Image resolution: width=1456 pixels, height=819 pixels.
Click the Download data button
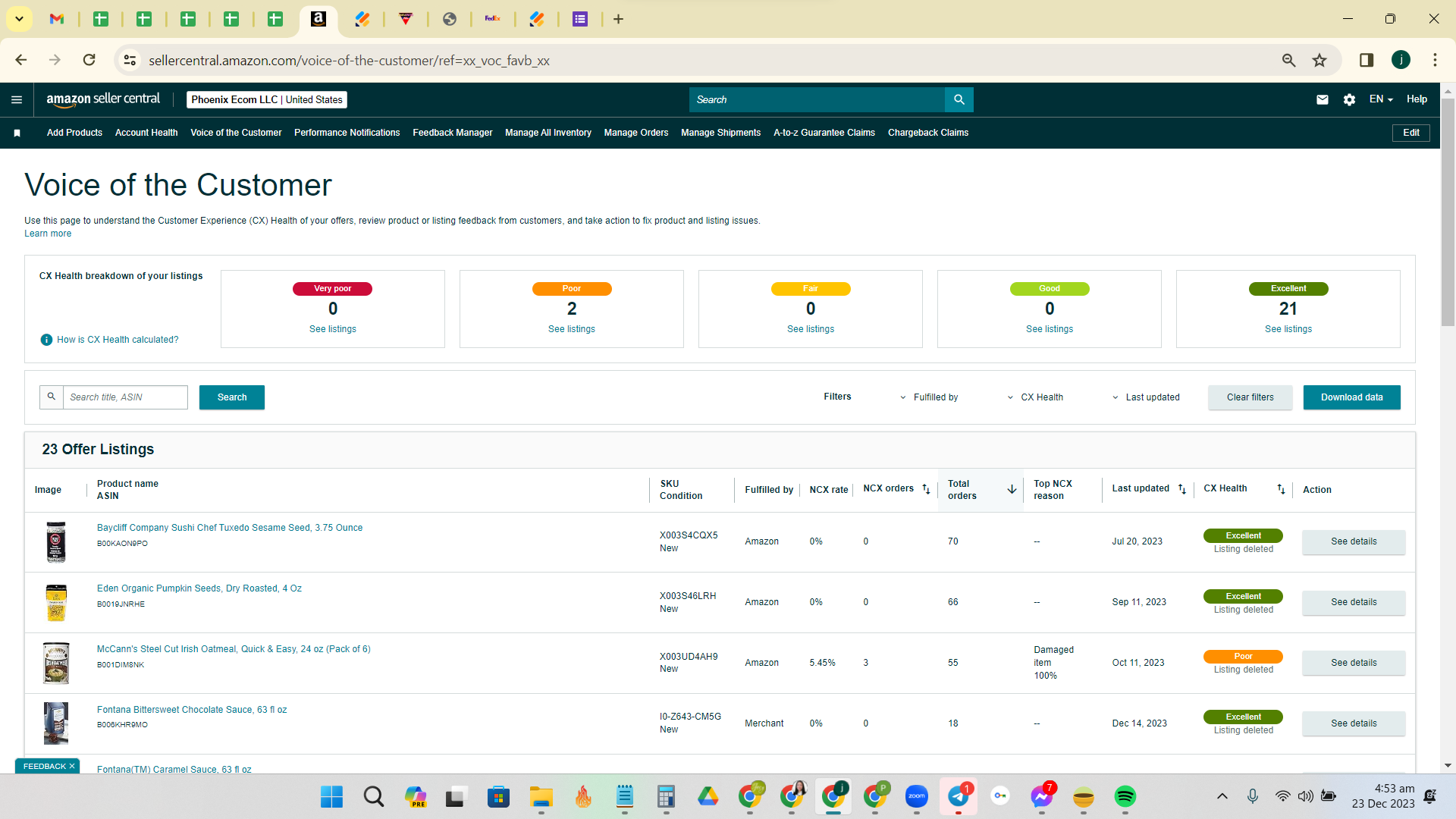tap(1352, 397)
